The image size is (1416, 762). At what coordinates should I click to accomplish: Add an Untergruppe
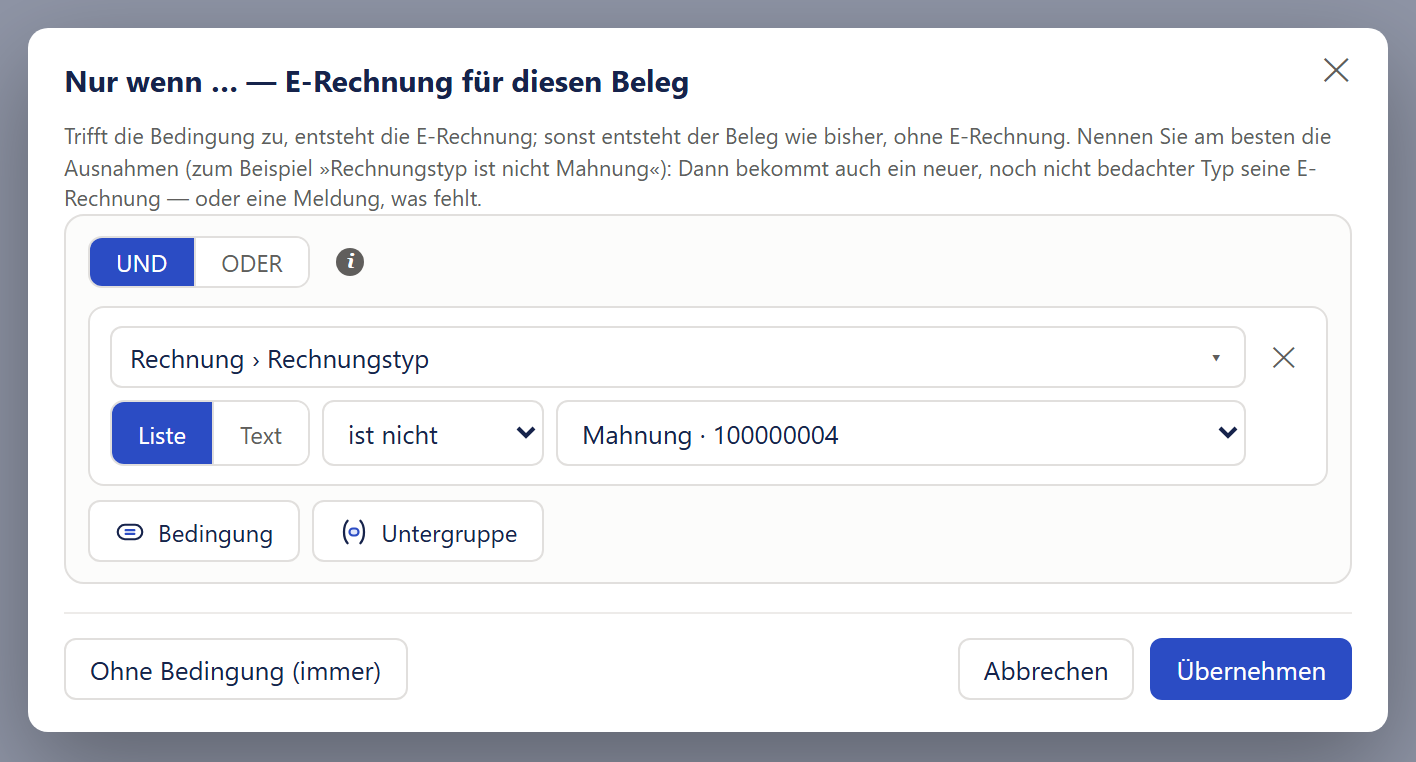428,532
